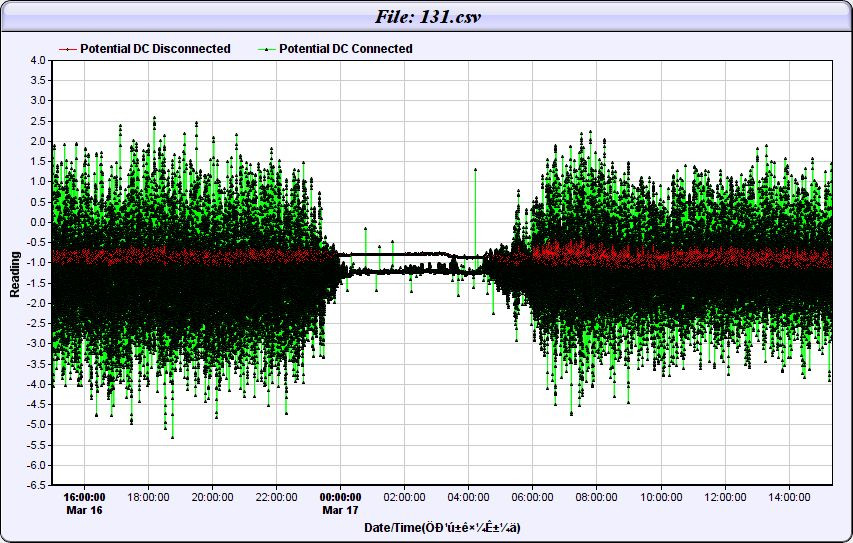
Task: Click the 4.0 value on Y-axis
Action: pos(38,60)
